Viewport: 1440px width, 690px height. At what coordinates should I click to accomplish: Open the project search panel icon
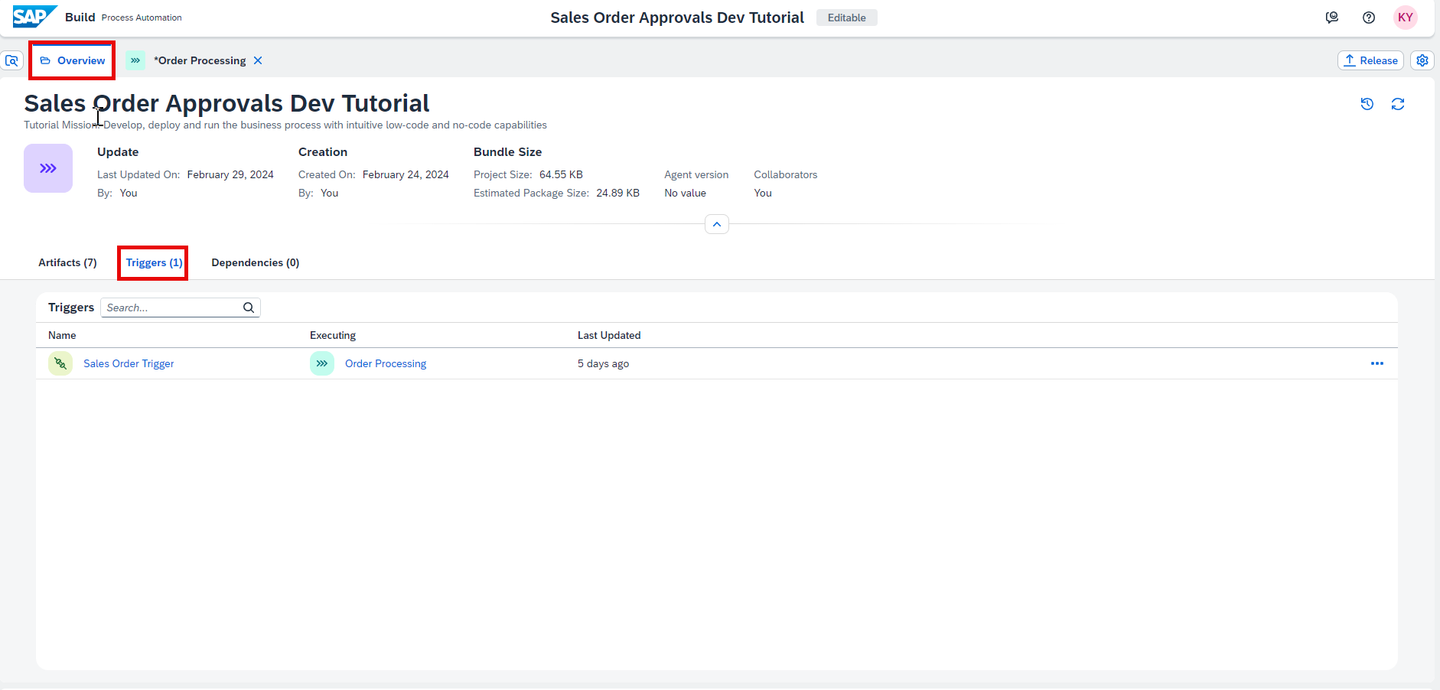(x=12, y=61)
